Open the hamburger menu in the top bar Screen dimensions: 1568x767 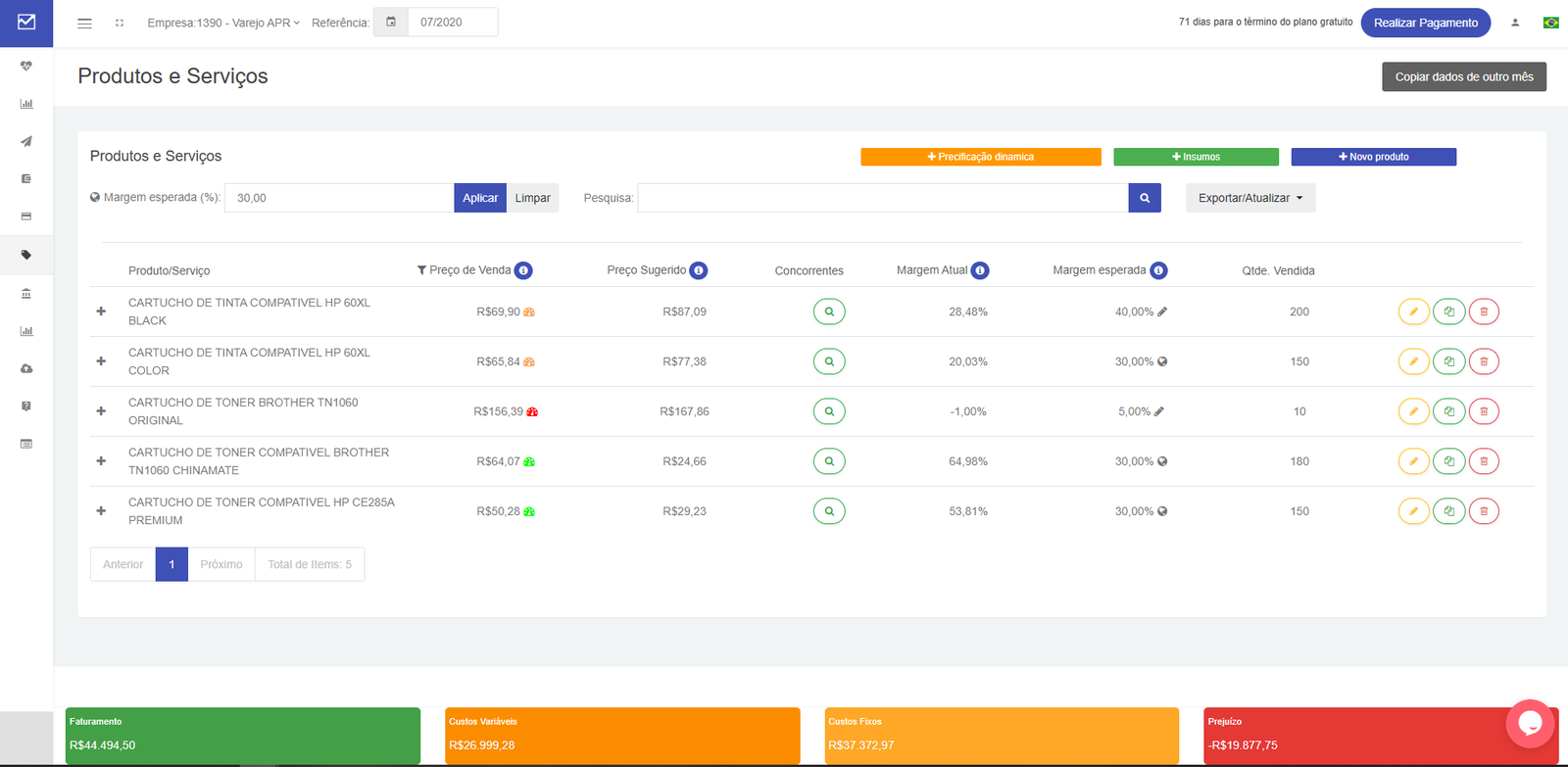coord(84,23)
